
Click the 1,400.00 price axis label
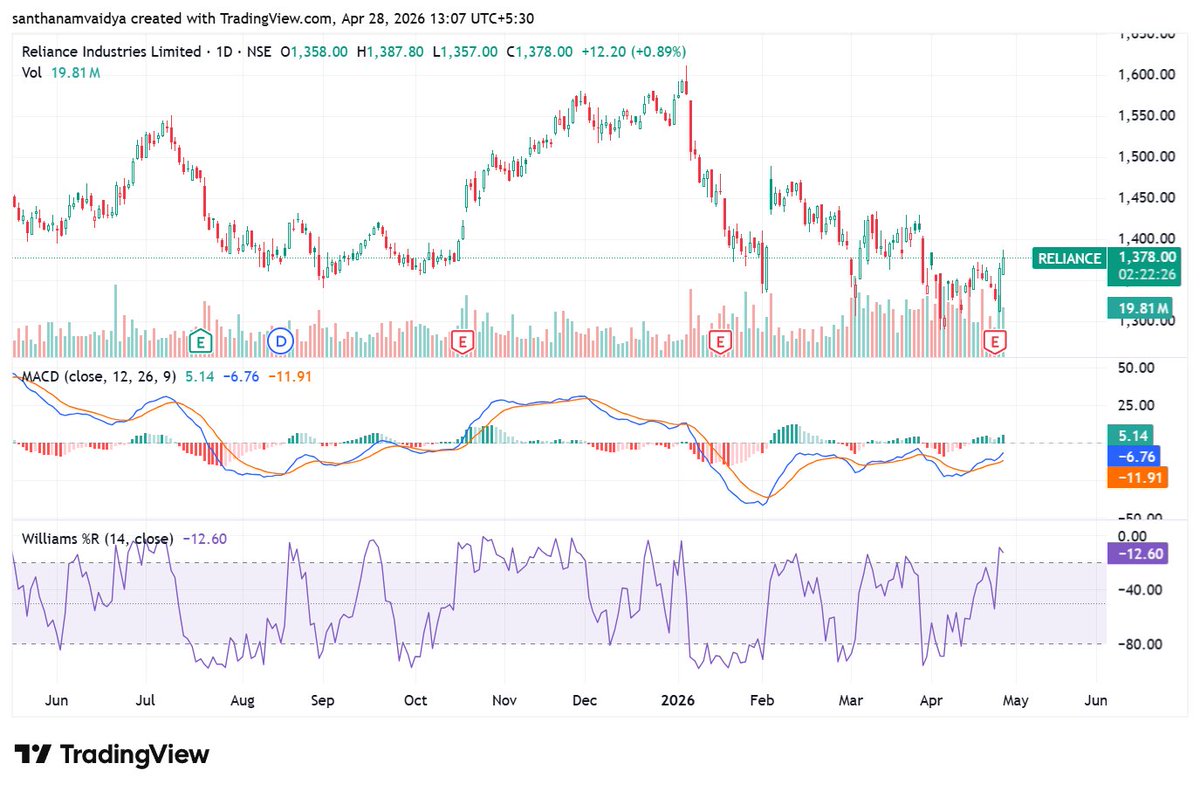[x=1146, y=238]
